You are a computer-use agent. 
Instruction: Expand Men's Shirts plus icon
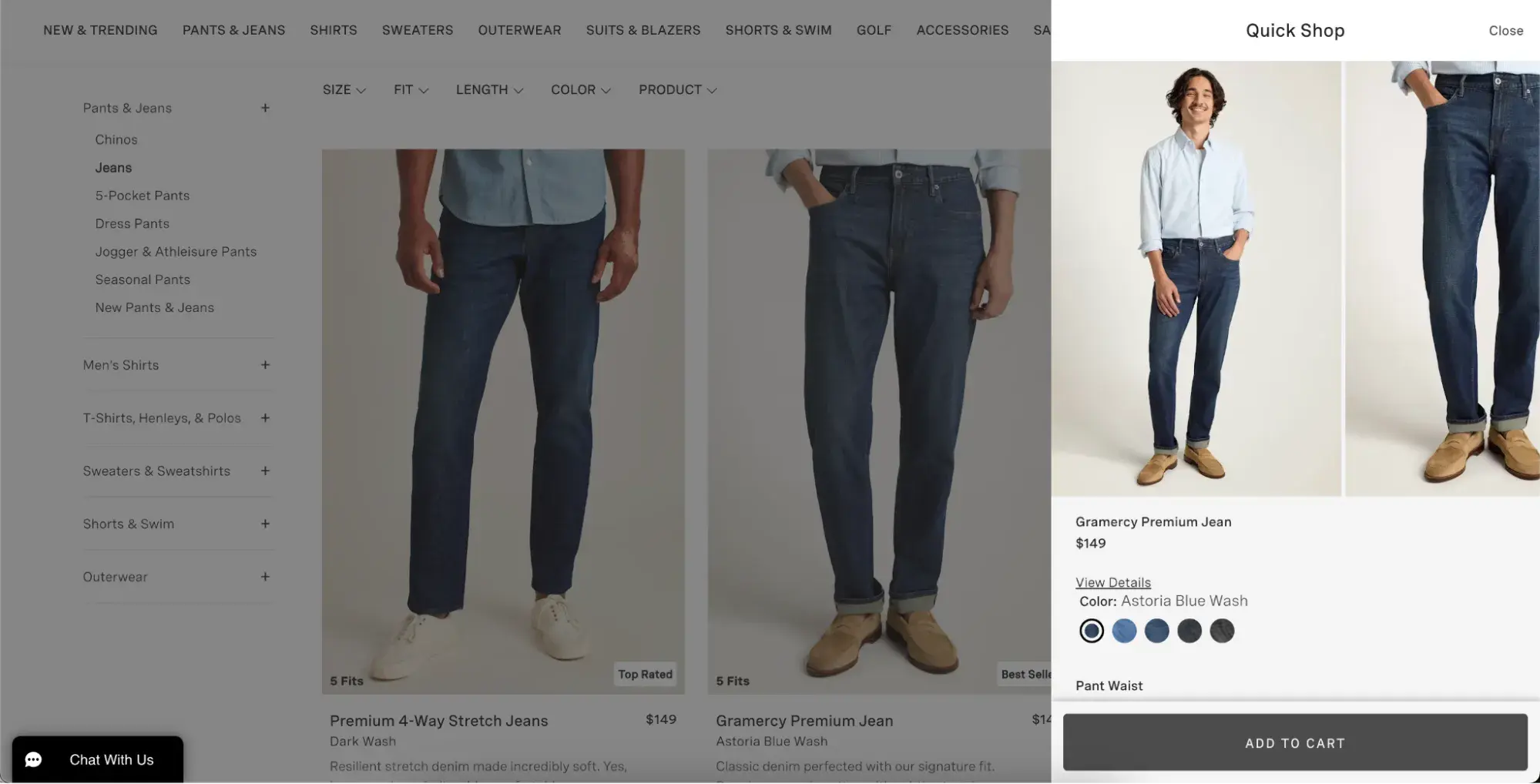pos(265,365)
